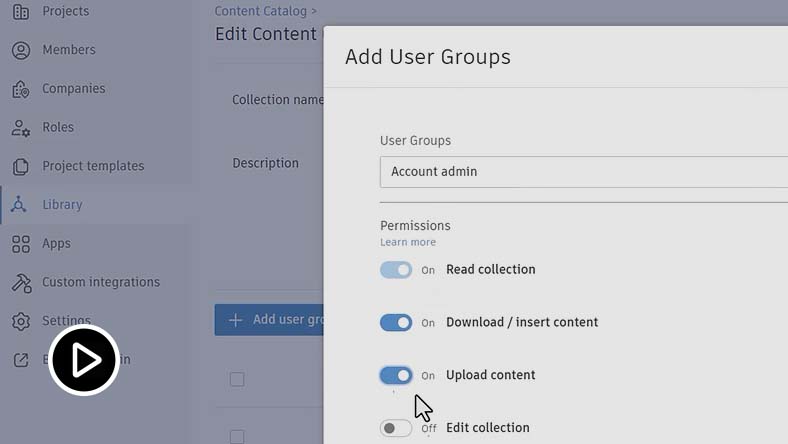The image size is (788, 444).
Task: Click the Add User Groups dialog title
Action: coord(428,57)
